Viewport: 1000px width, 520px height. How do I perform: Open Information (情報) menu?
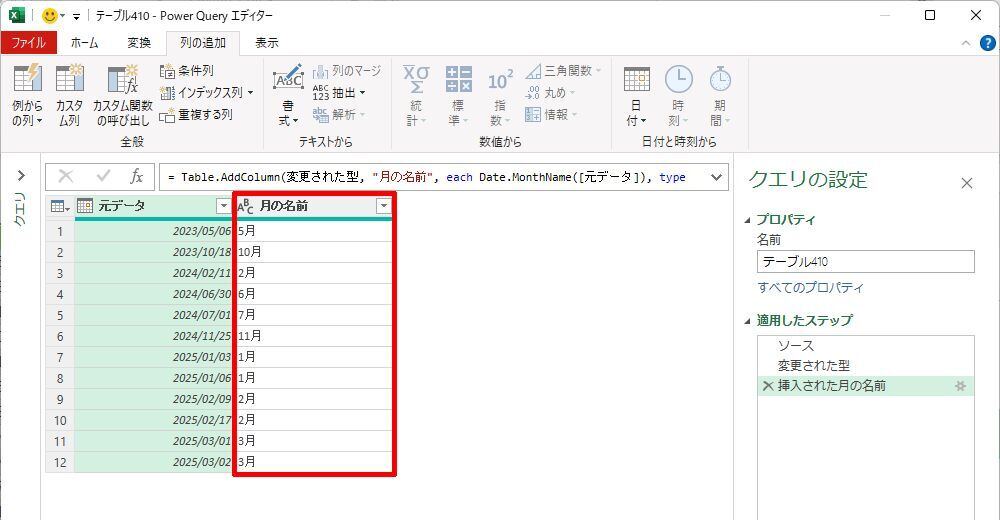point(551,115)
